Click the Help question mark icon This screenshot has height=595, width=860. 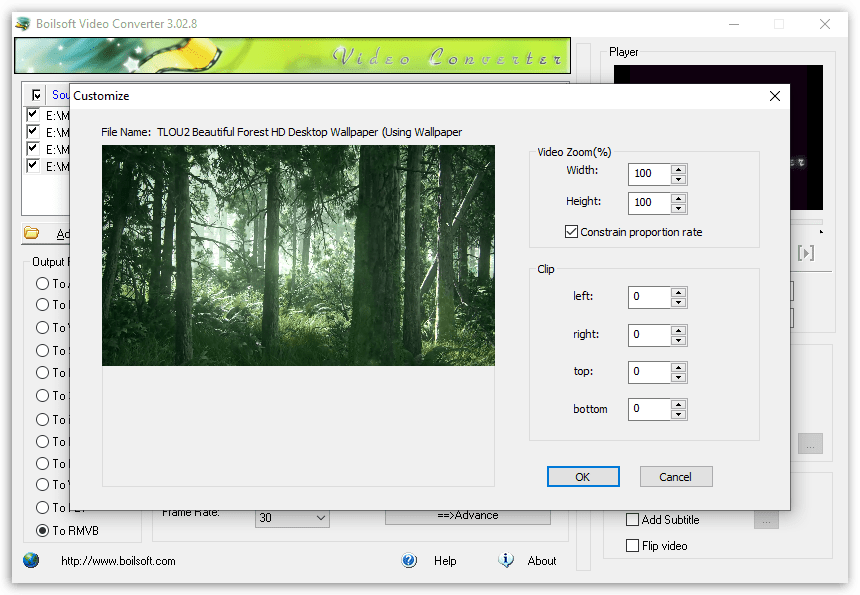pos(409,561)
